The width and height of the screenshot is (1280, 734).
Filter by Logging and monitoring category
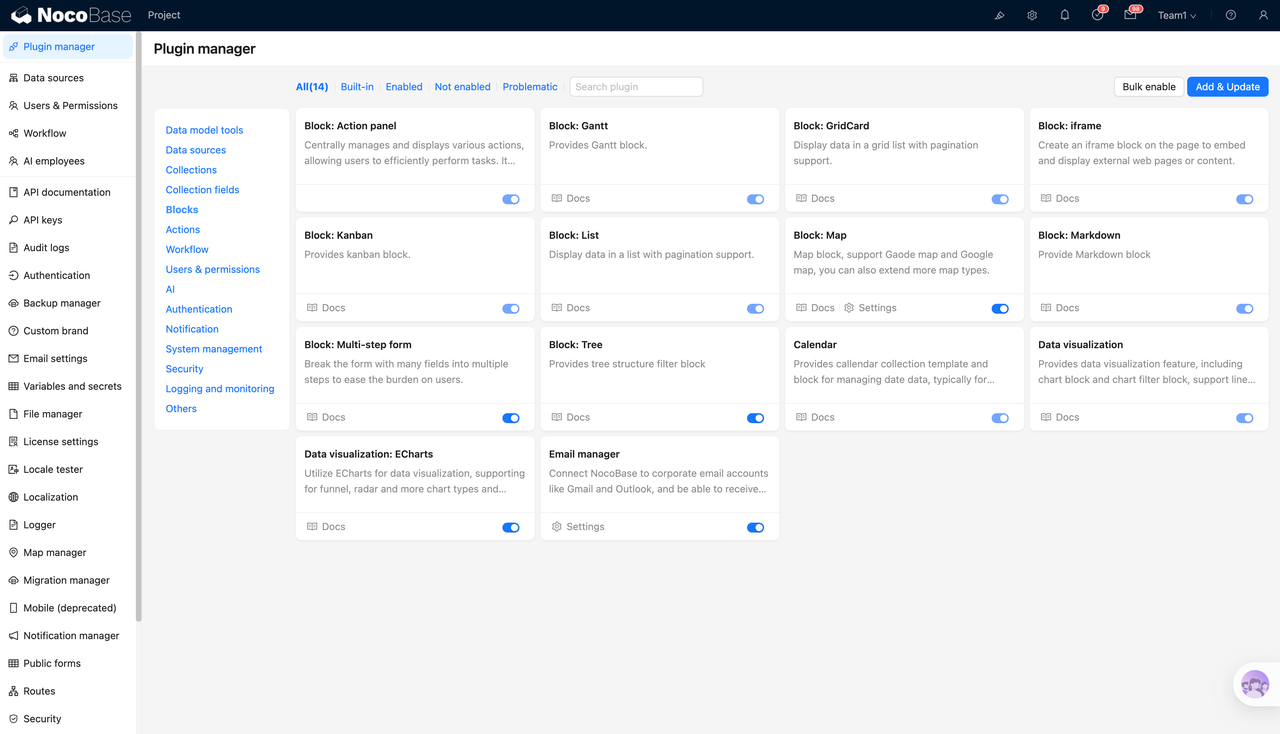click(x=220, y=389)
